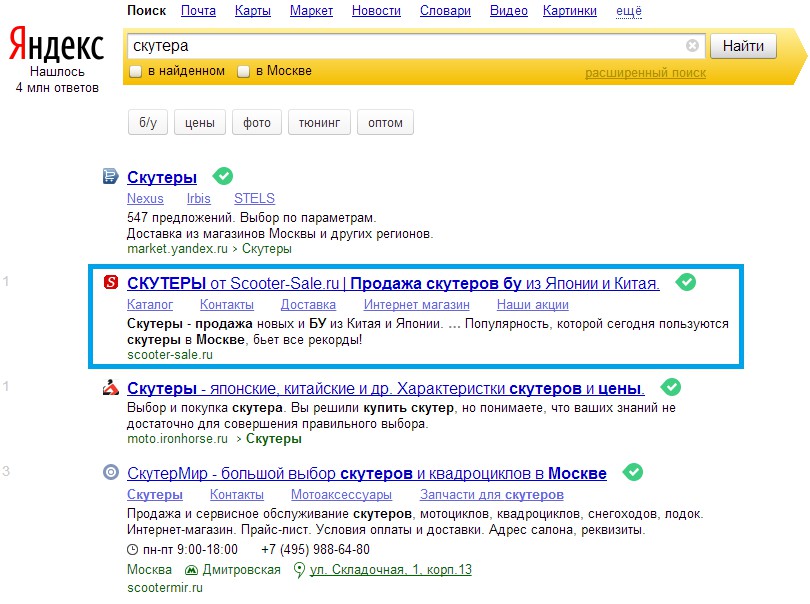Image resolution: width=810 pixels, height=604 pixels.
Task: Click the Yandex Market icon beside Скутеры
Action: point(110,176)
